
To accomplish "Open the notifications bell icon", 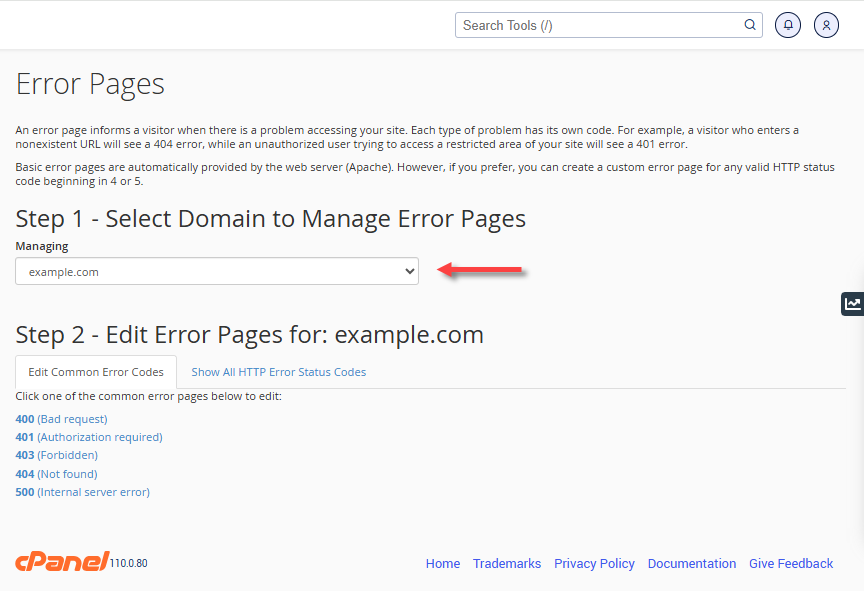I will (788, 24).
